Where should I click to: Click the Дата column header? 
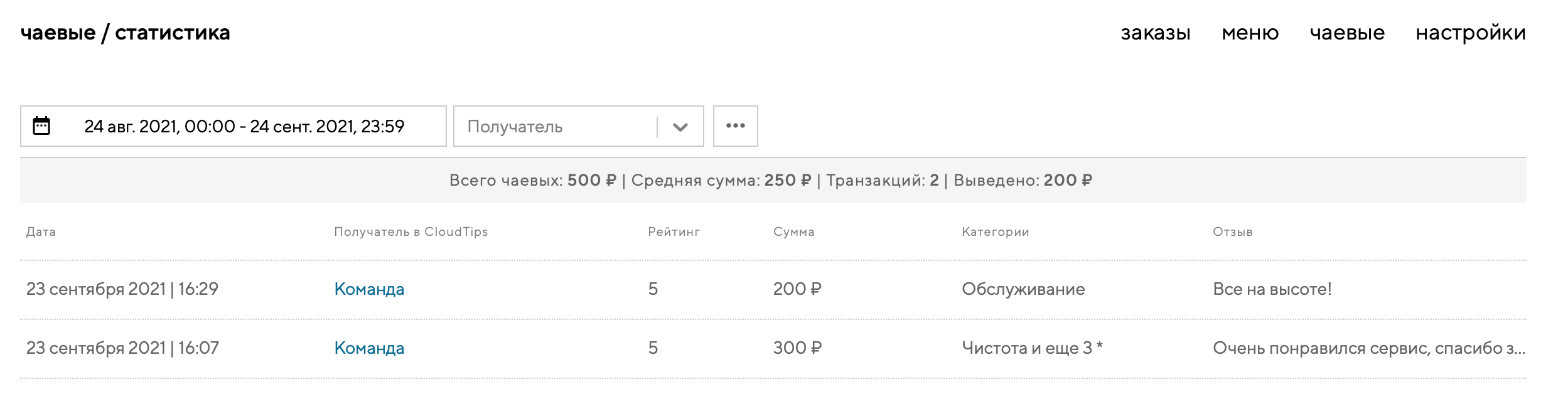tap(41, 232)
